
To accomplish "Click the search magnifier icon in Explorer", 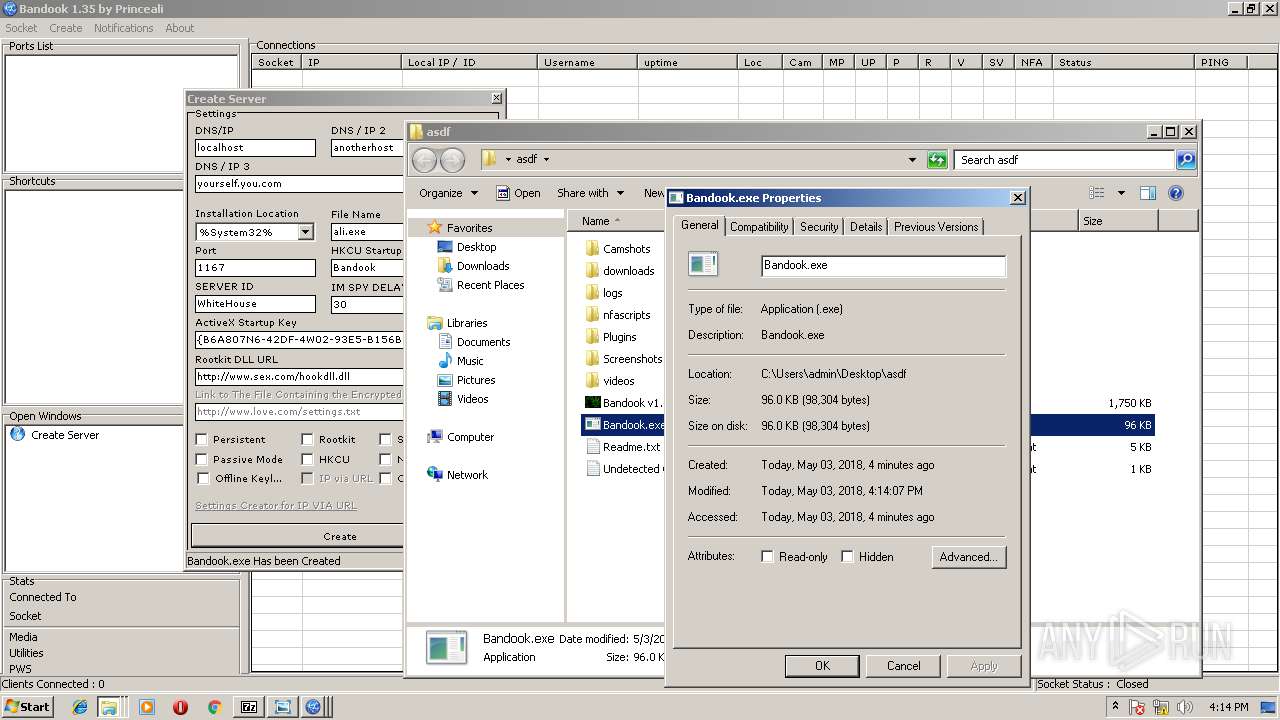I will click(x=1185, y=160).
